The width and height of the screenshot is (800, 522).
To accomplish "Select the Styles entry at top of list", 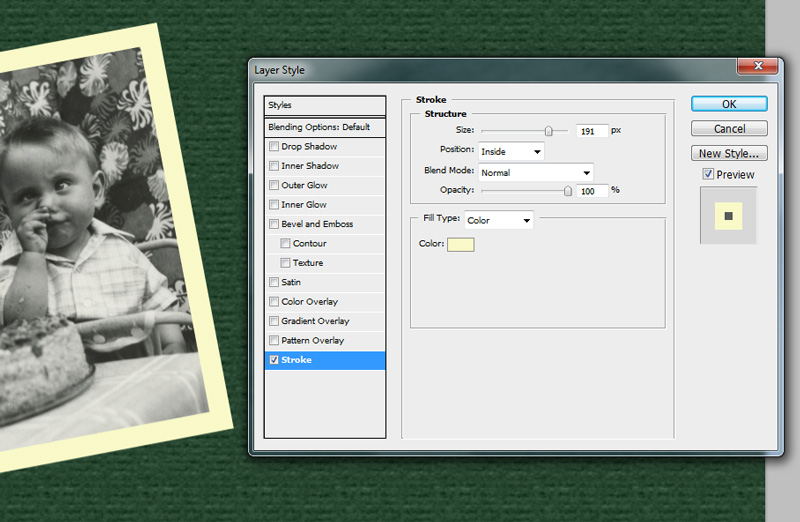I will point(324,105).
